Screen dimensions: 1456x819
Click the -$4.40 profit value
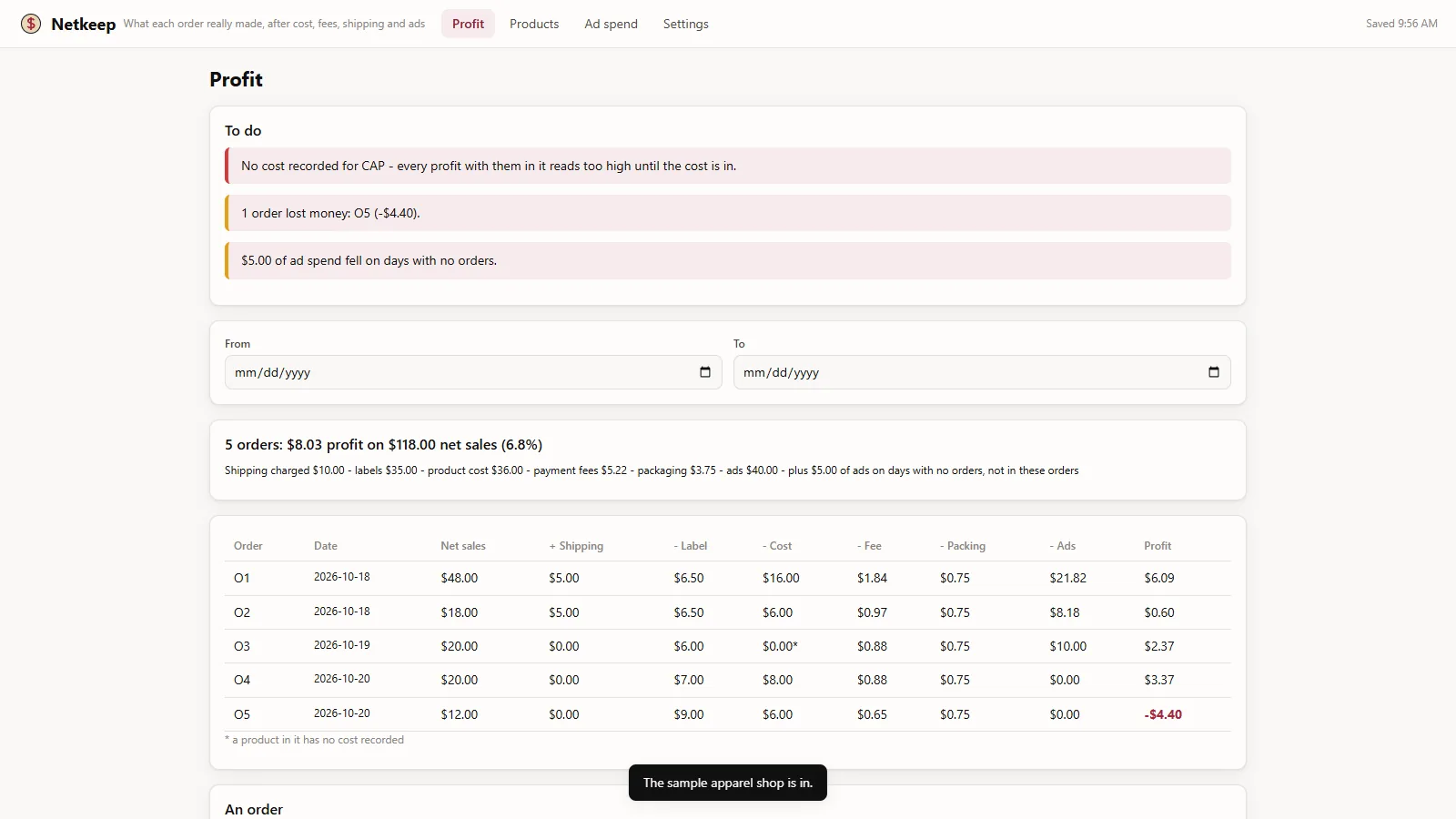pyautogui.click(x=1163, y=714)
